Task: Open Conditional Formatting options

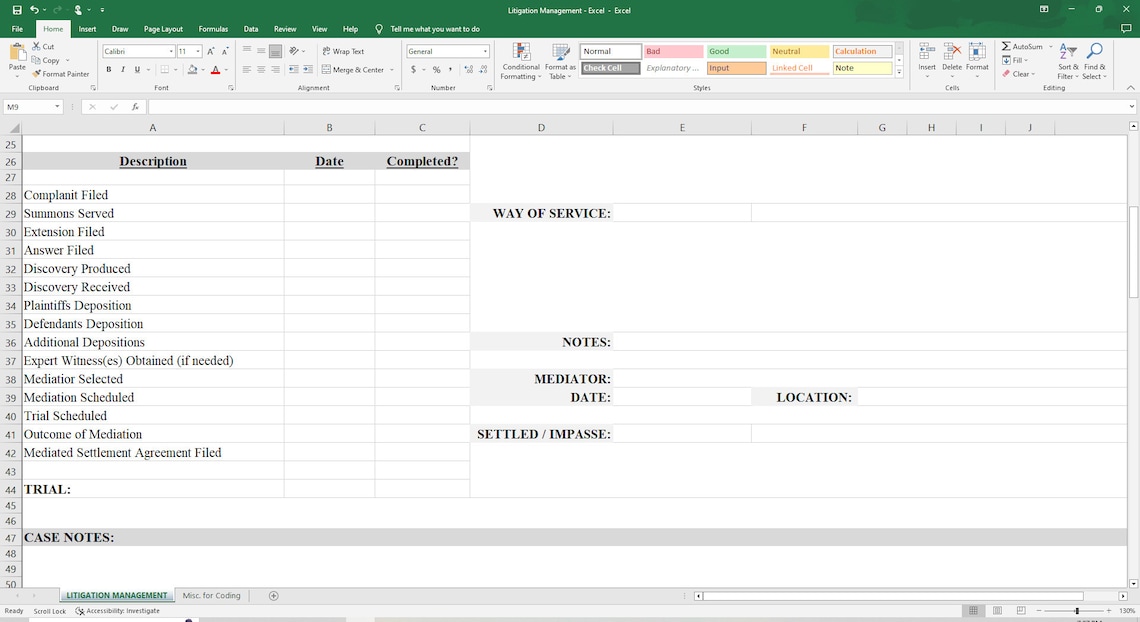Action: coord(520,60)
